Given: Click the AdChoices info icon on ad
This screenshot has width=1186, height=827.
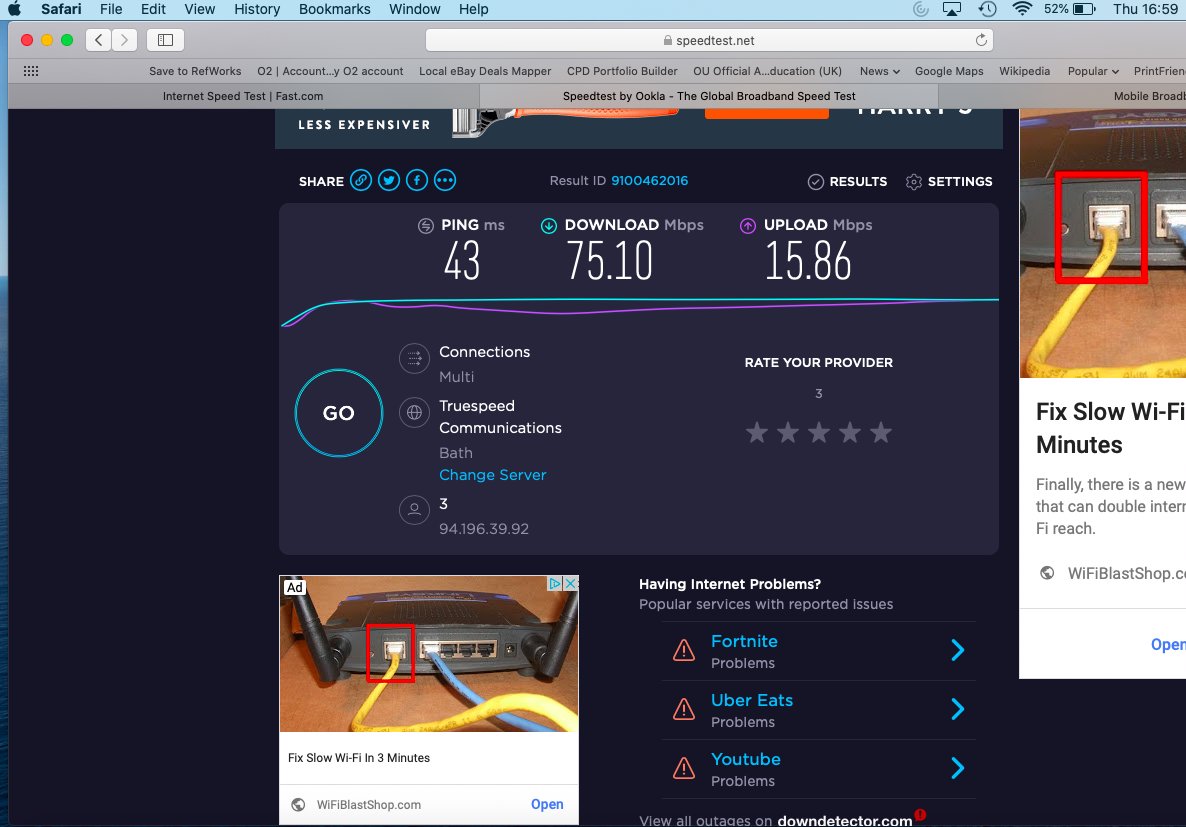Looking at the screenshot, I should tap(555, 583).
